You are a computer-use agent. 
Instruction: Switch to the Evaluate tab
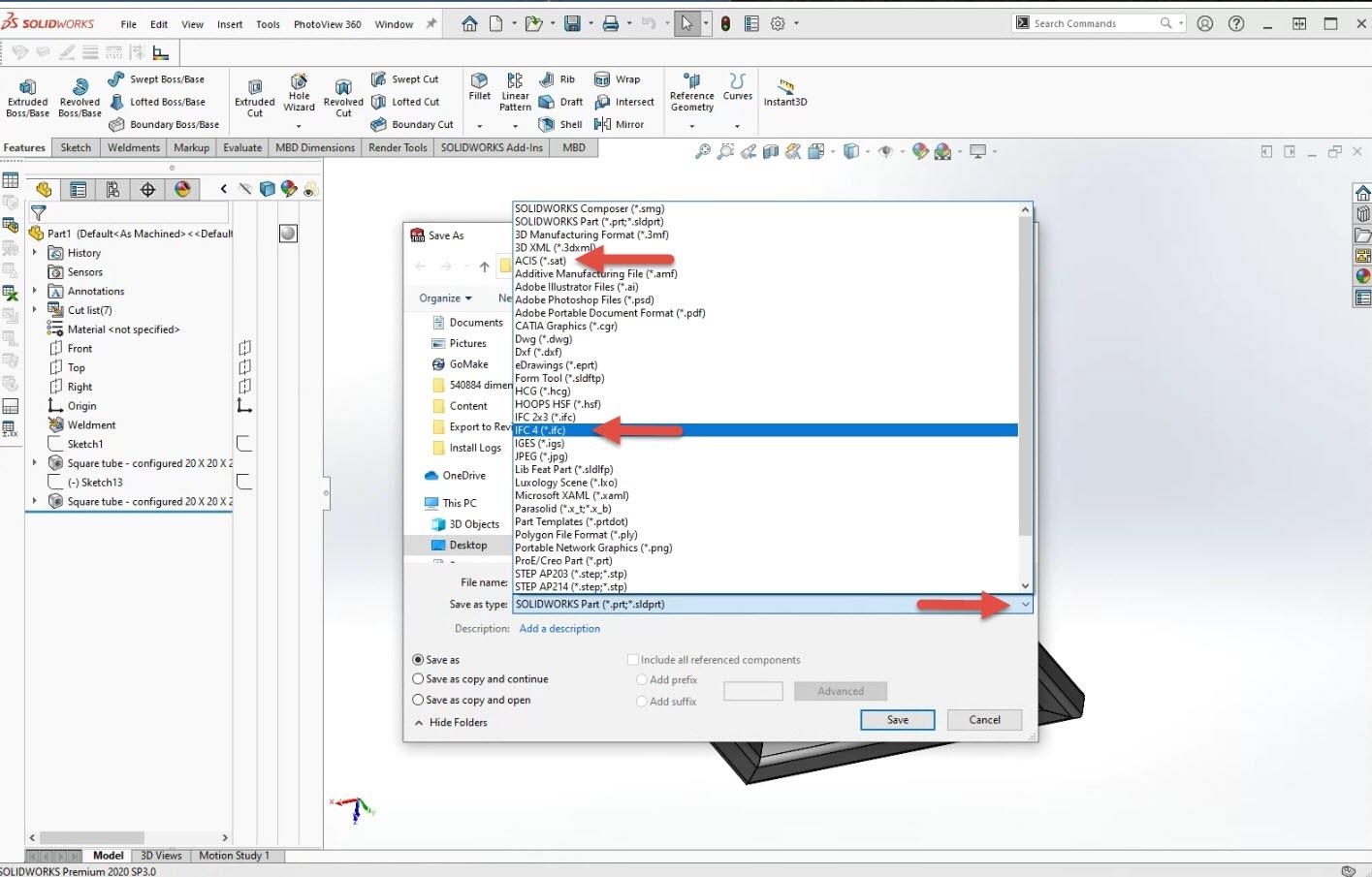pyautogui.click(x=242, y=147)
